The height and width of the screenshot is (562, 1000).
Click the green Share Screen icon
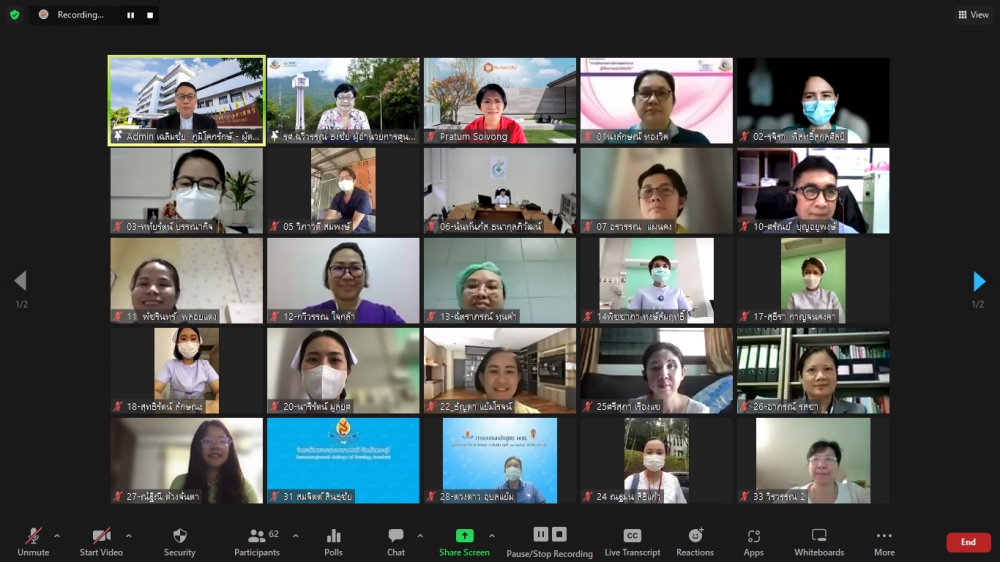point(464,536)
